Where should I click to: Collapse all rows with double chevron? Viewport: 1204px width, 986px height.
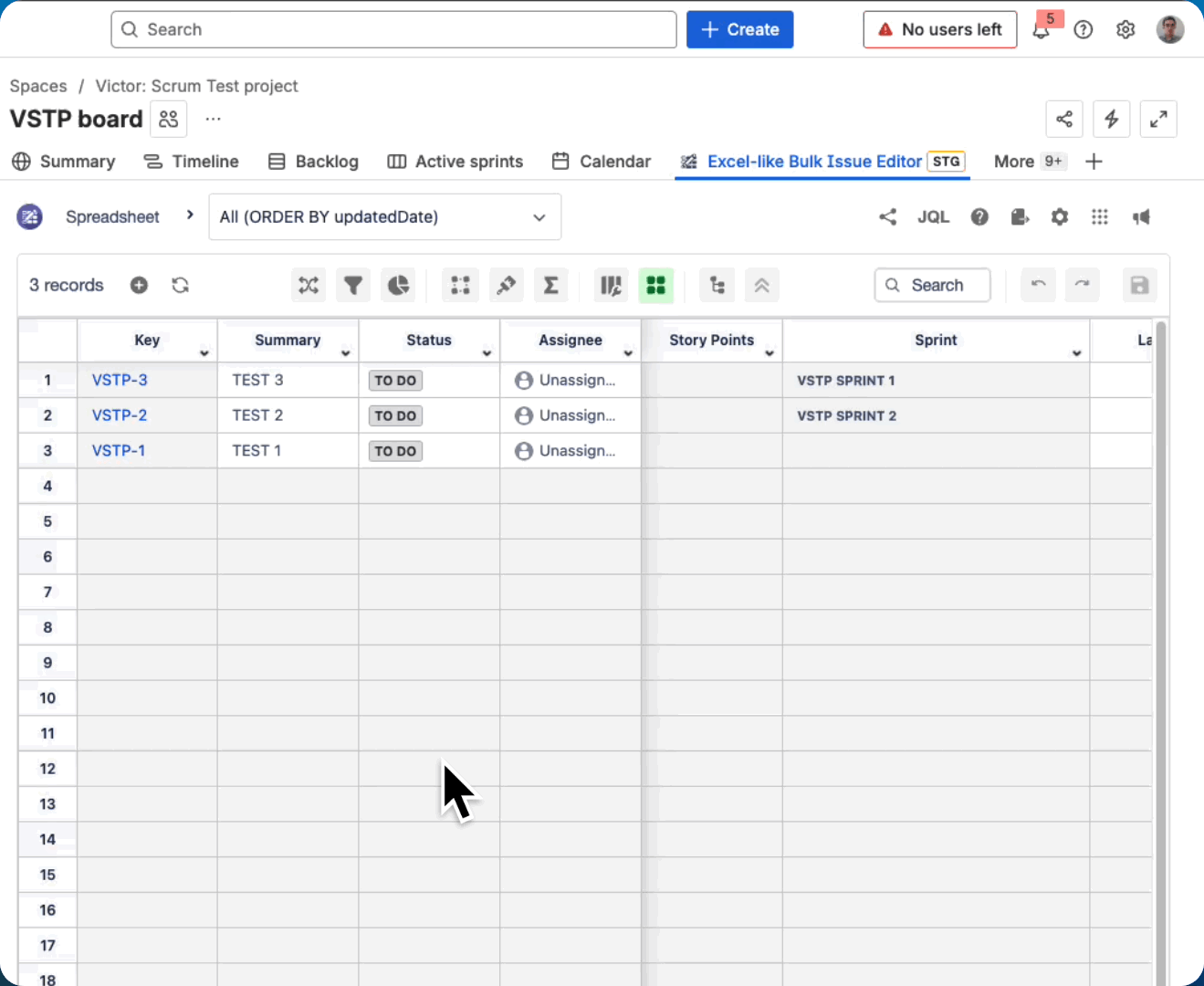762,285
